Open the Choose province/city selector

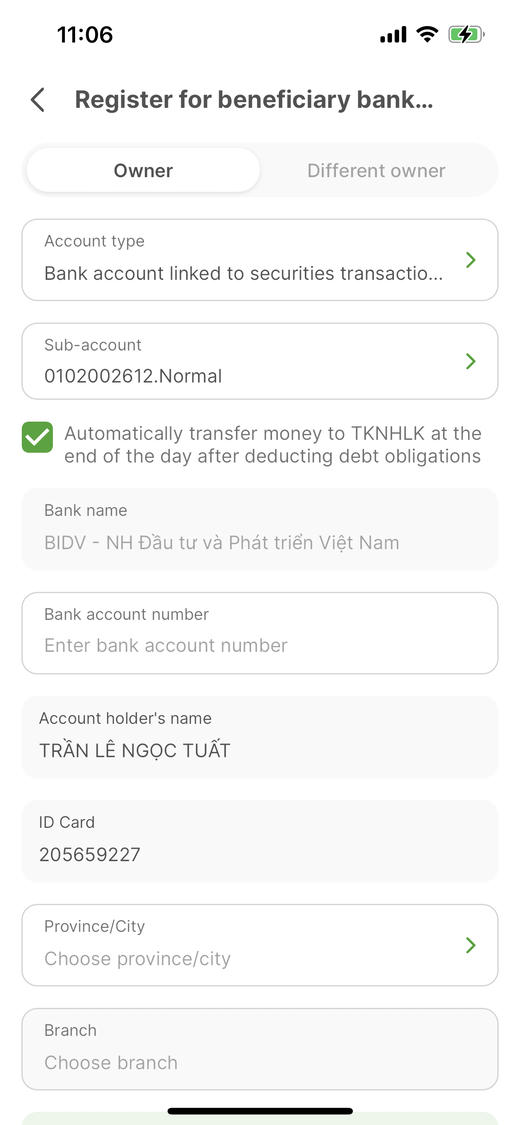(x=260, y=945)
